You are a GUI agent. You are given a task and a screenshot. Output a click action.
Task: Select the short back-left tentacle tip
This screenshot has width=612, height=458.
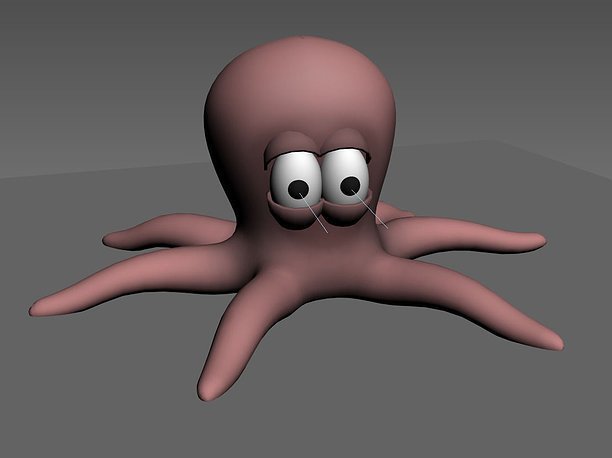point(112,239)
